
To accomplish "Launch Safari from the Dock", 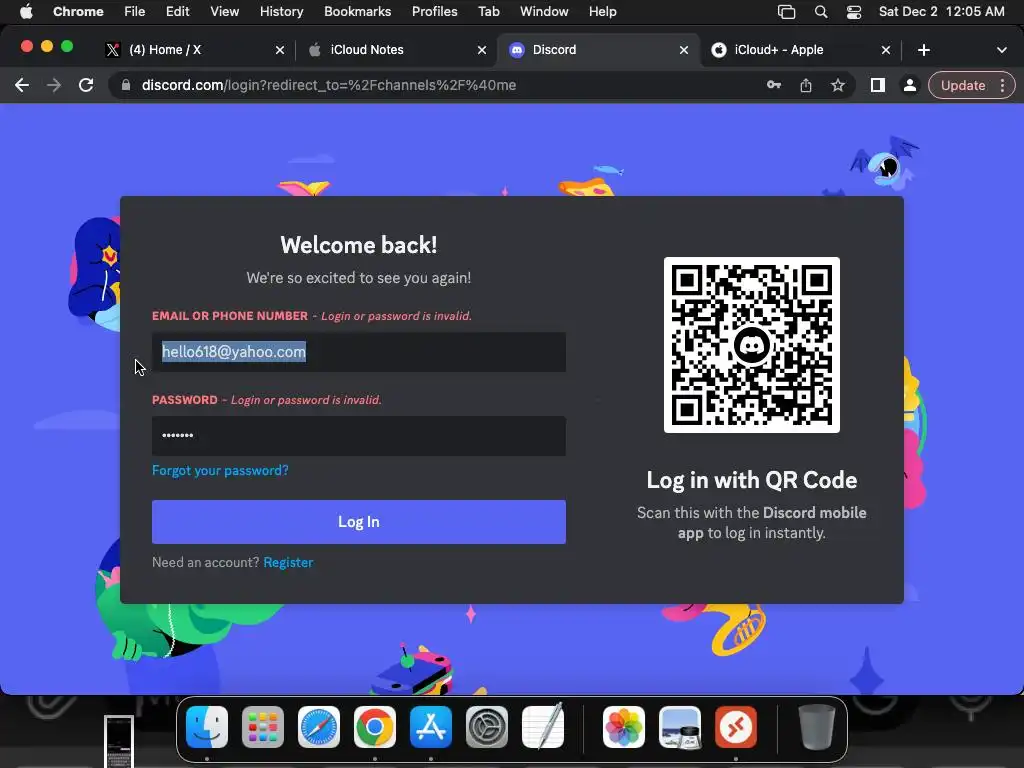I will click(x=319, y=727).
